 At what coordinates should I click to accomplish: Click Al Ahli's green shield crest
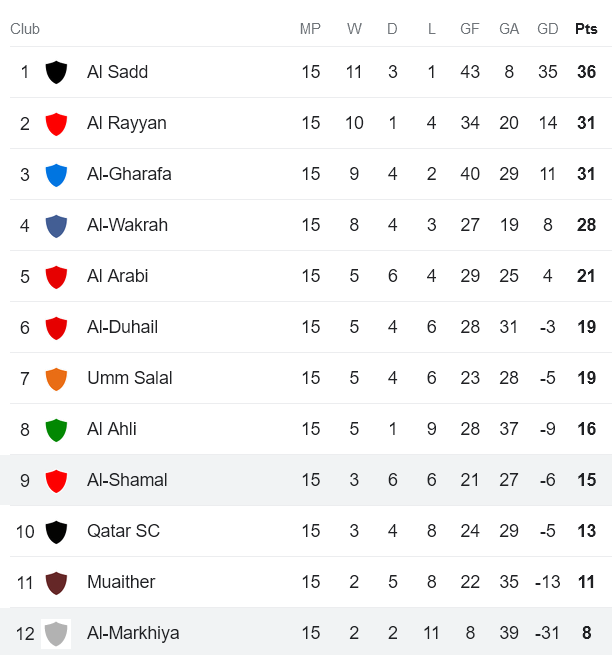(x=56, y=429)
